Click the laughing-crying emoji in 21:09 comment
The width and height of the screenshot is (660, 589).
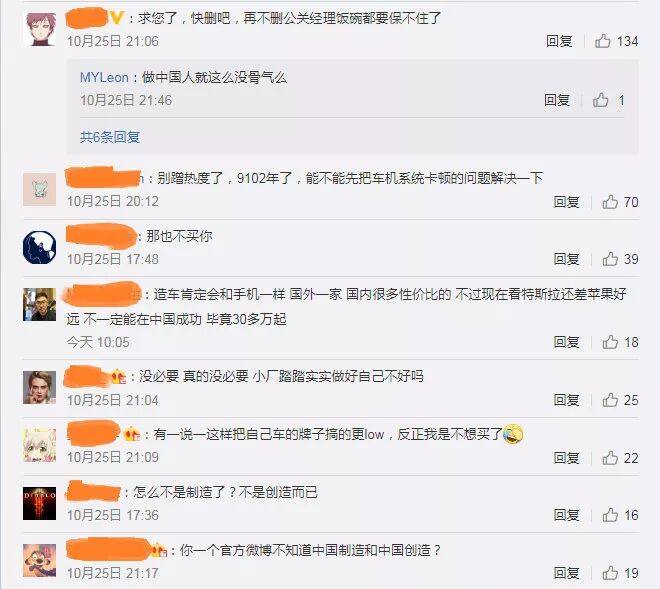(513, 434)
